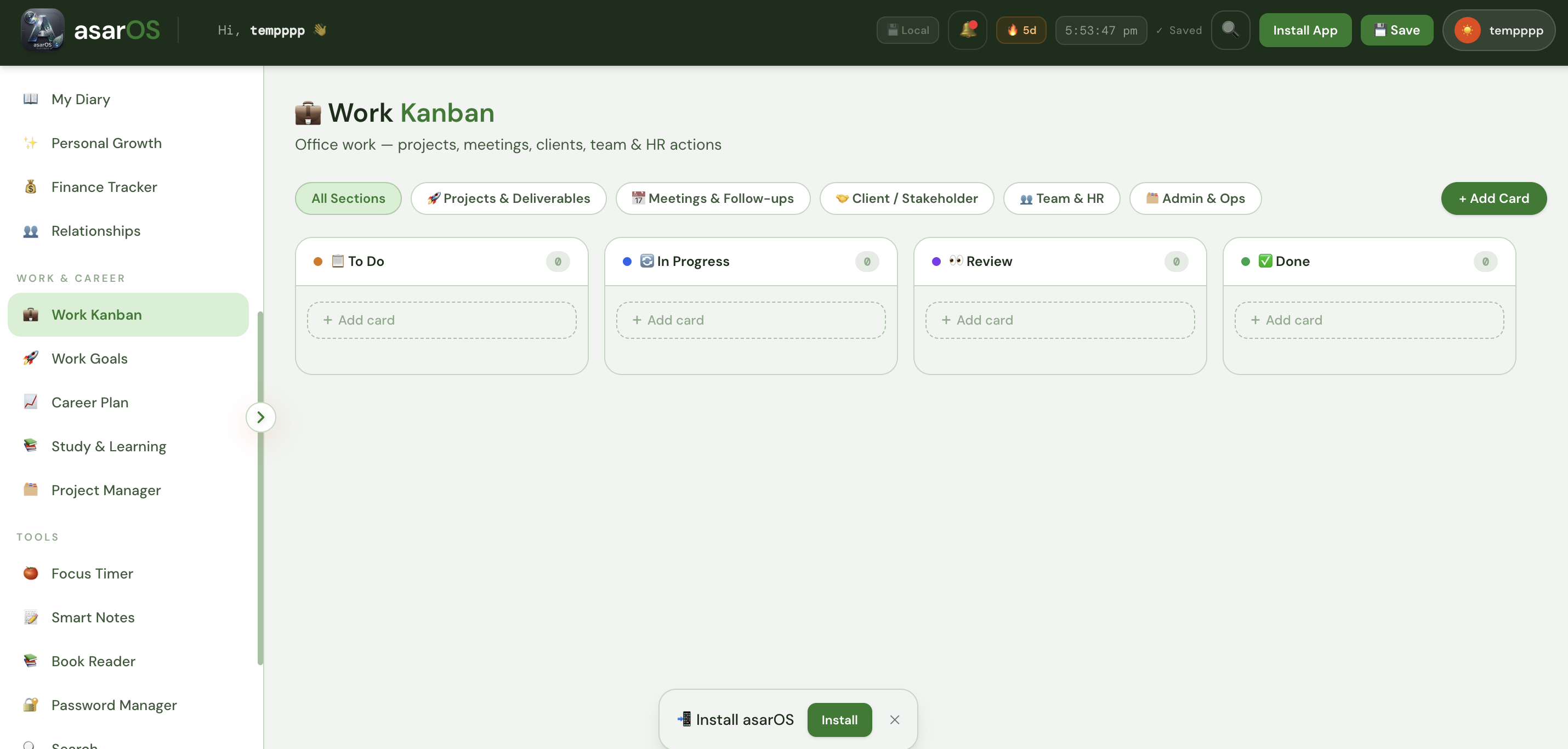Filter by Client / Stakeholder

point(907,198)
